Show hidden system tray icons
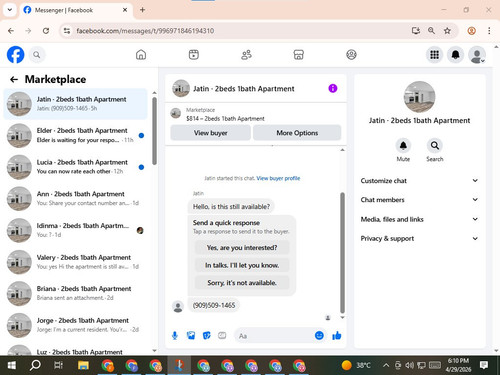Viewport: 500px width, 375px height. coord(386,365)
